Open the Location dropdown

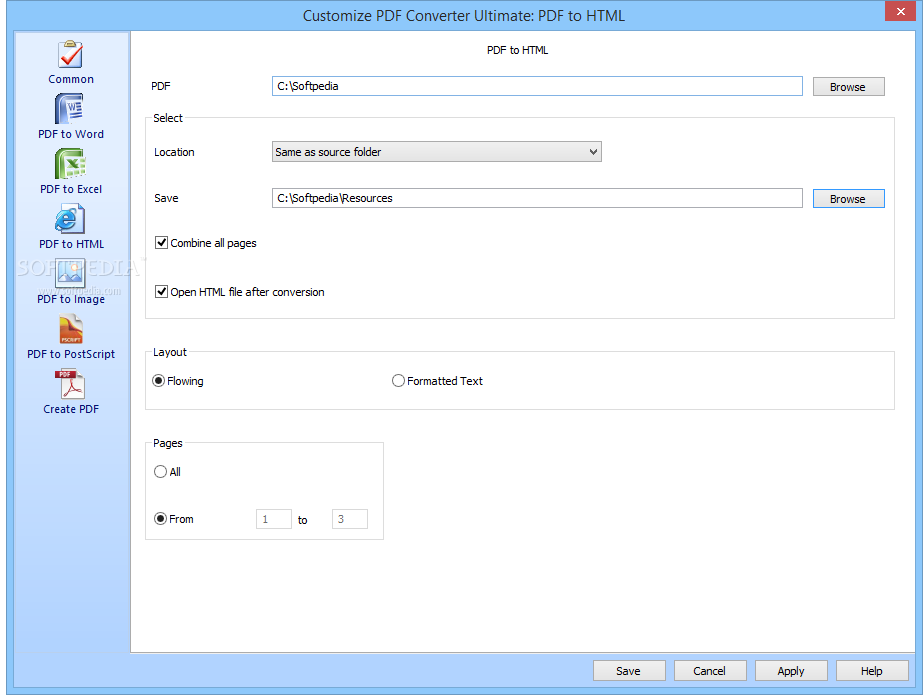[436, 152]
